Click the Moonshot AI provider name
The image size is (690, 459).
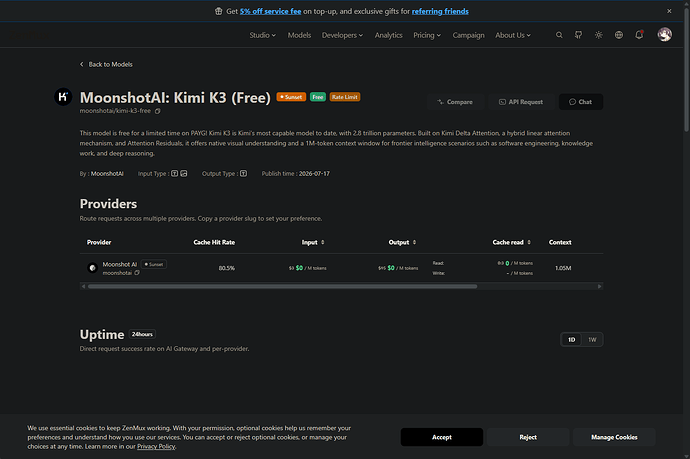[120, 264]
